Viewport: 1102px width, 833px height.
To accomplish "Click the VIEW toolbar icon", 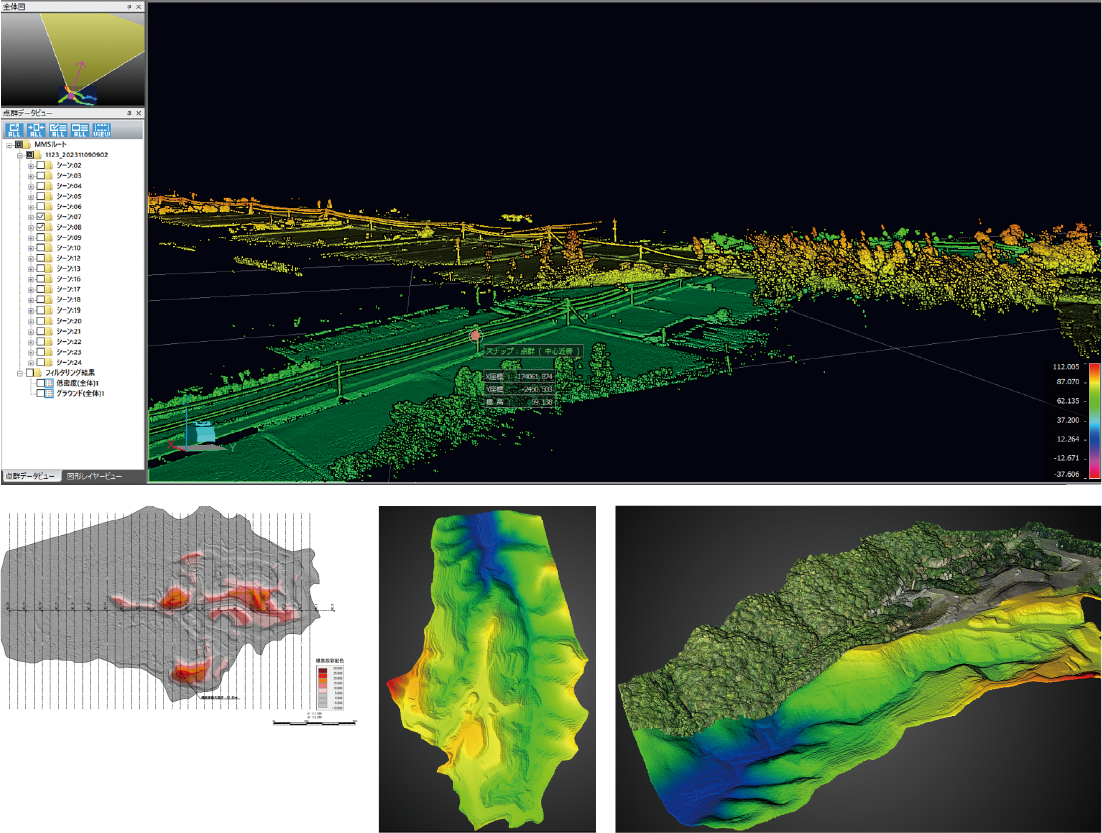I will 102,130.
